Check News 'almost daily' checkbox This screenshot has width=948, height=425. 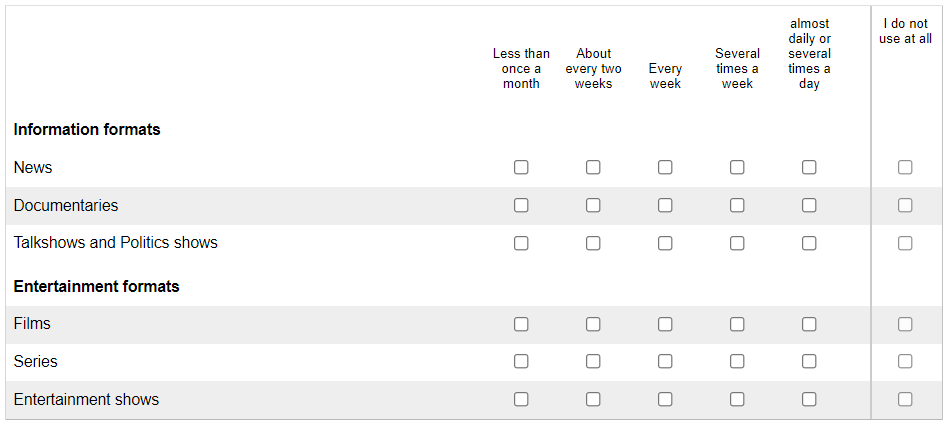[x=808, y=167]
